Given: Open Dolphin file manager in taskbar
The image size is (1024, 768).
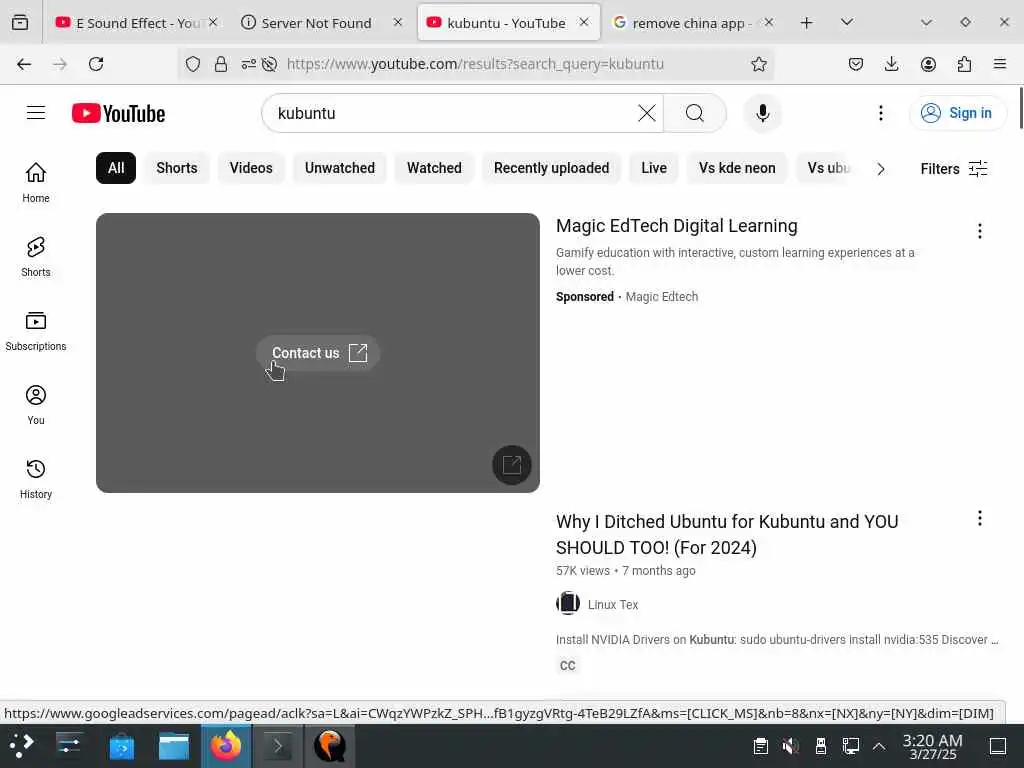Looking at the screenshot, I should pos(174,746).
